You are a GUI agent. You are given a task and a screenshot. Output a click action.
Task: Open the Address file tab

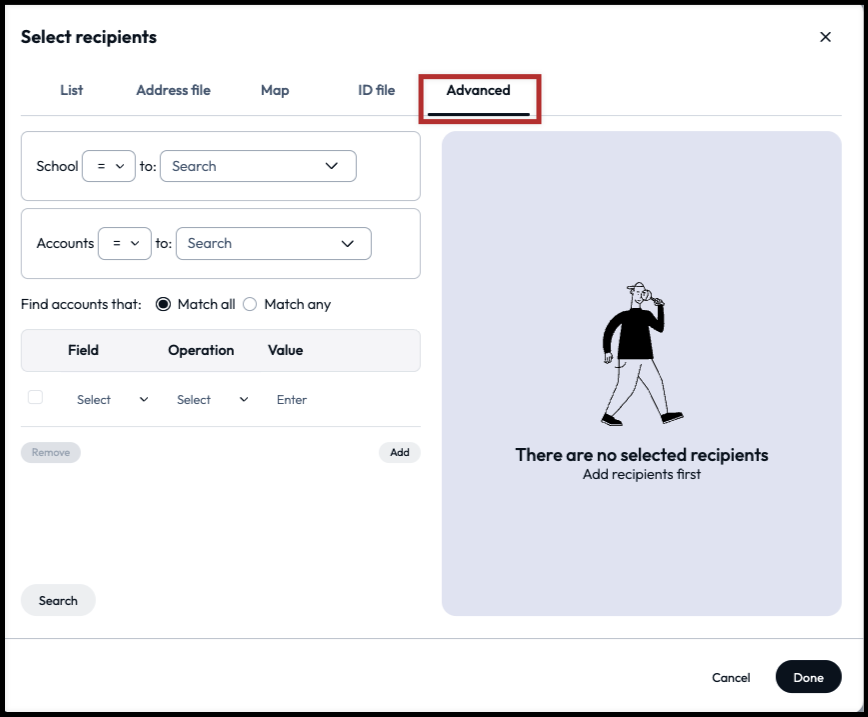tap(173, 90)
